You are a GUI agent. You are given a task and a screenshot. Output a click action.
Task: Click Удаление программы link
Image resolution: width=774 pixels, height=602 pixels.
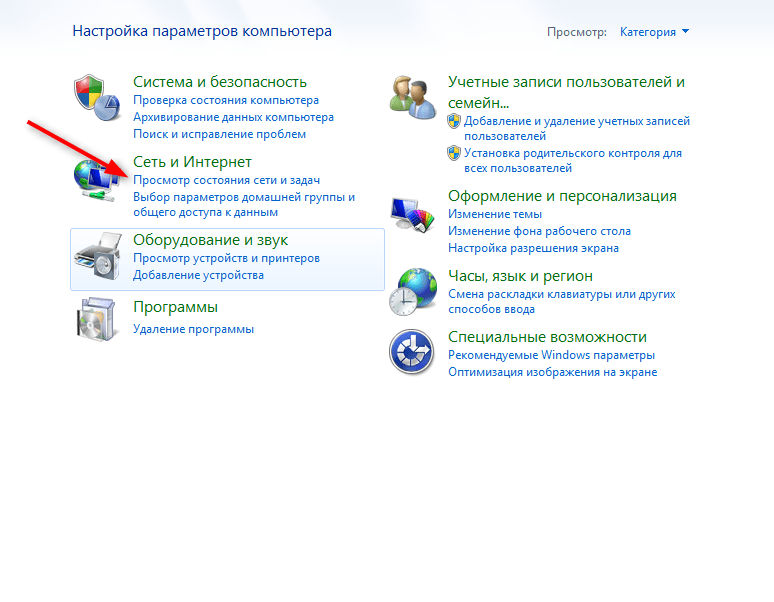194,329
